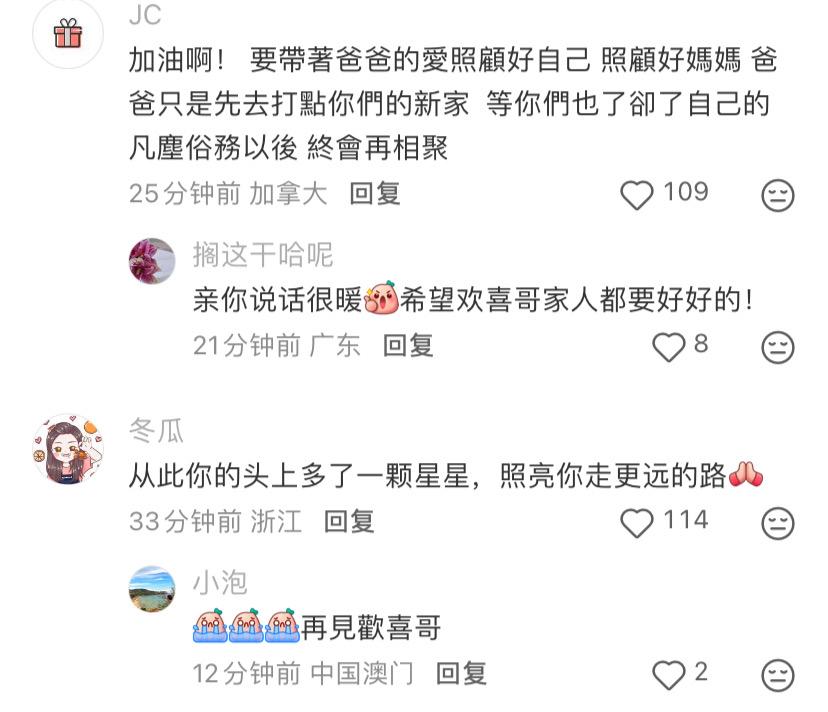Open the username 小泡
828x712 pixels.
pyautogui.click(x=220, y=583)
